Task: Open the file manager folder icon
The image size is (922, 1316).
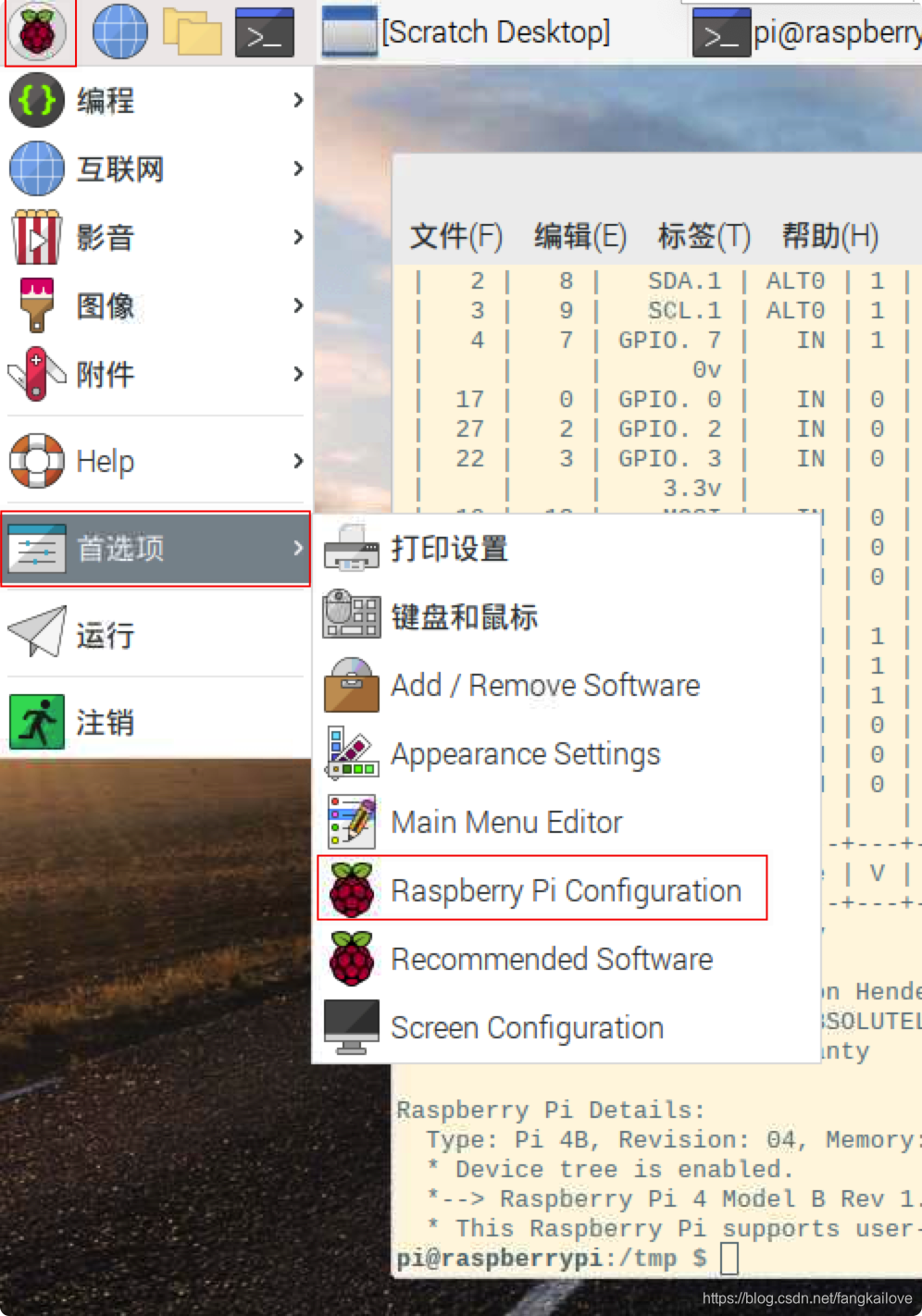Action: [193, 31]
